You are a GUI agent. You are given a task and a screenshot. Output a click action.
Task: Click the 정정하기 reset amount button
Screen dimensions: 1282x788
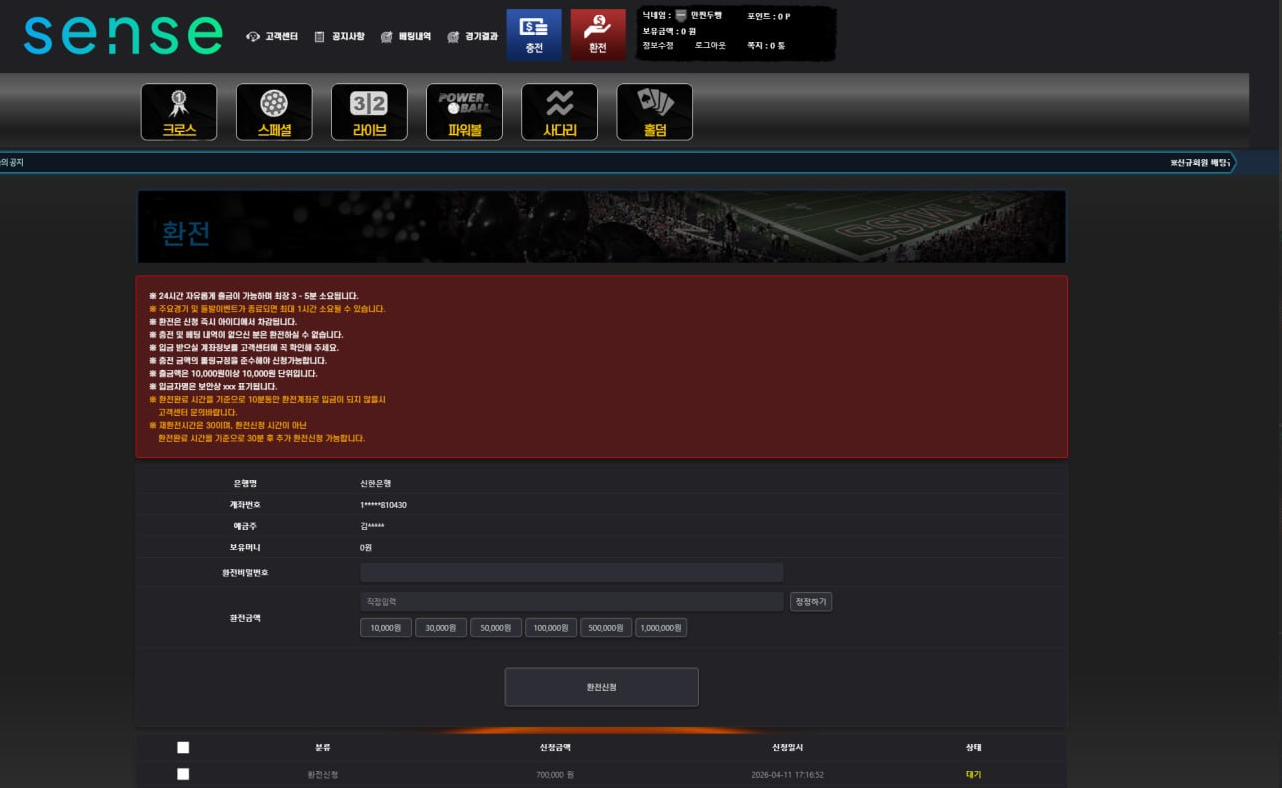point(810,602)
